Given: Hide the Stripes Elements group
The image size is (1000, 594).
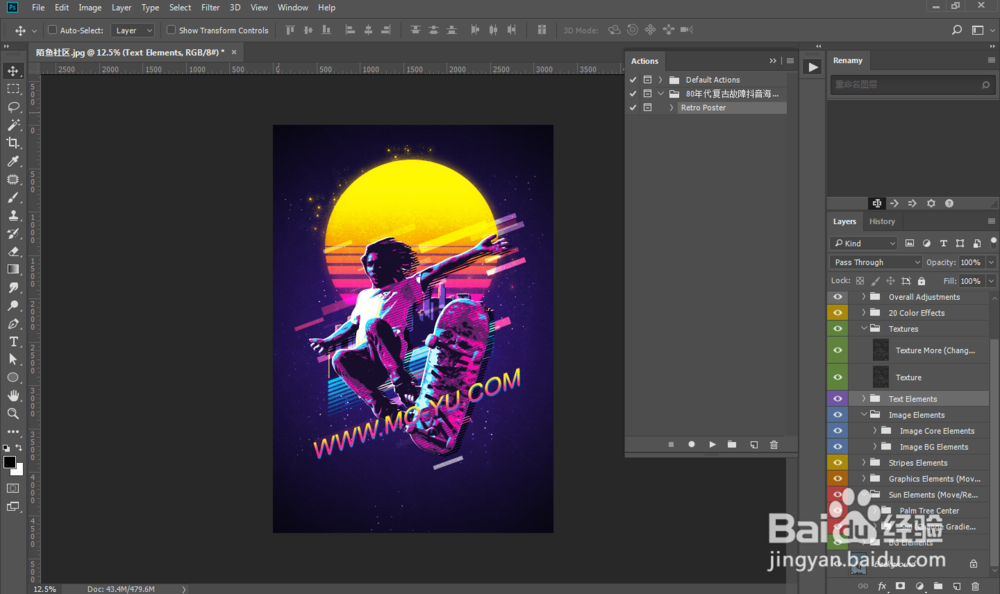Looking at the screenshot, I should pyautogui.click(x=837, y=463).
